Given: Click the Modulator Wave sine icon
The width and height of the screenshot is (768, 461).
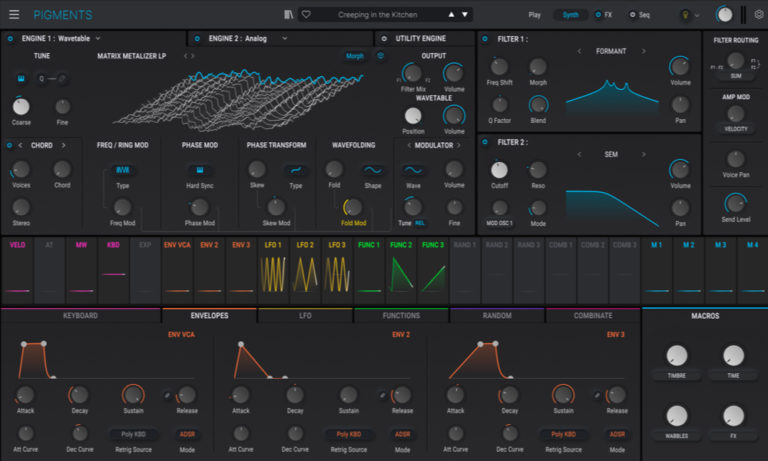Looking at the screenshot, I should click(411, 170).
